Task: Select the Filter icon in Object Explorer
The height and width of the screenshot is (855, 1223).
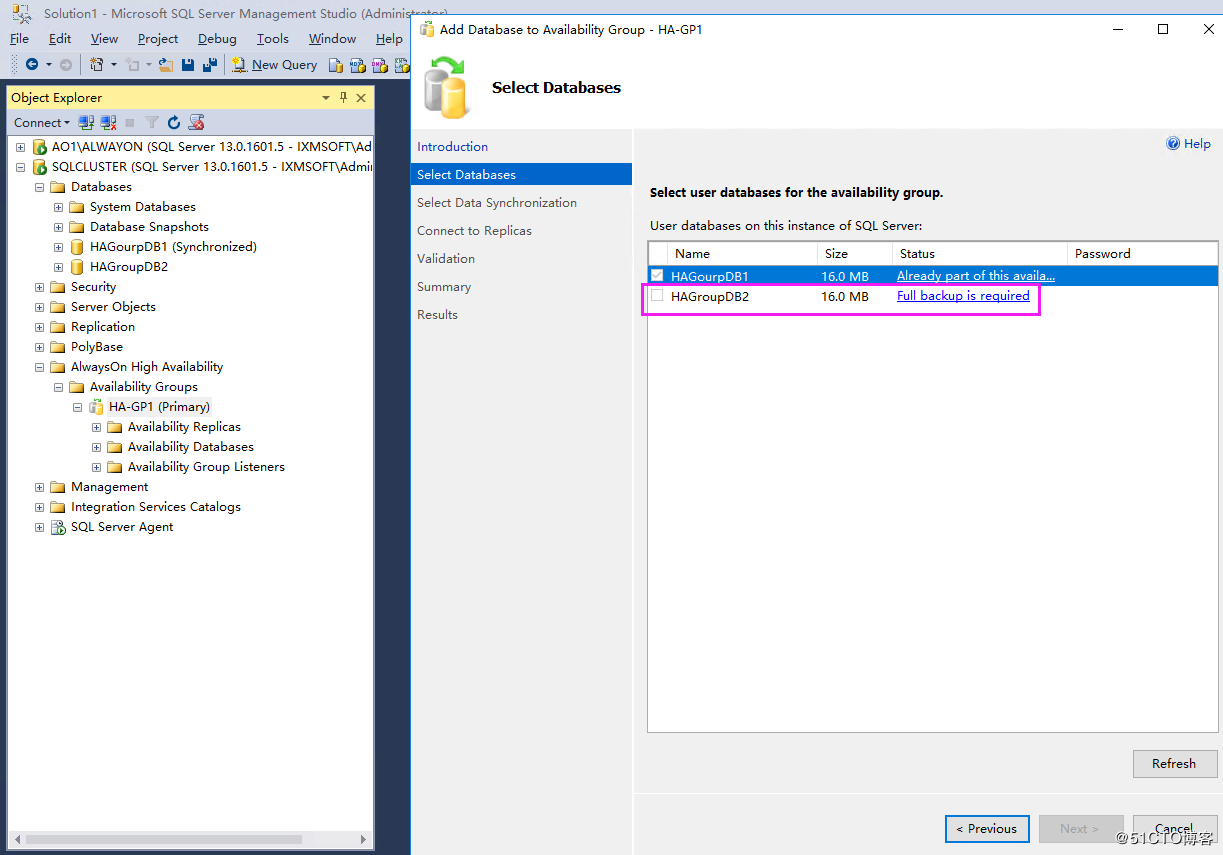Action: tap(151, 122)
